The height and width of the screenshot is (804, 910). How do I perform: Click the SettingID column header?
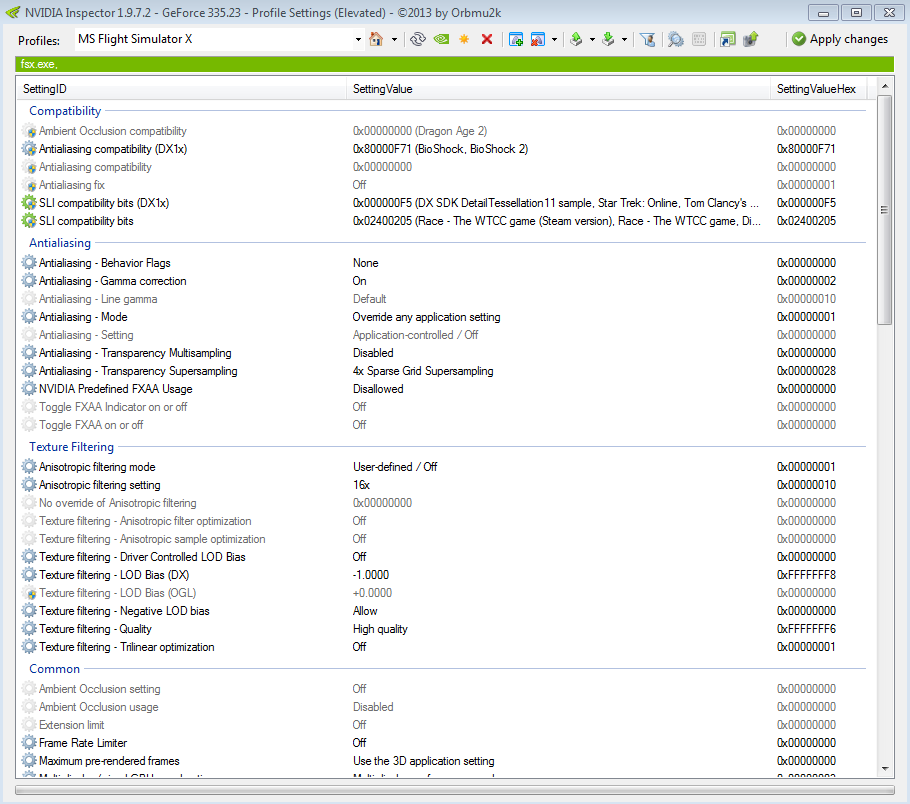(182, 89)
